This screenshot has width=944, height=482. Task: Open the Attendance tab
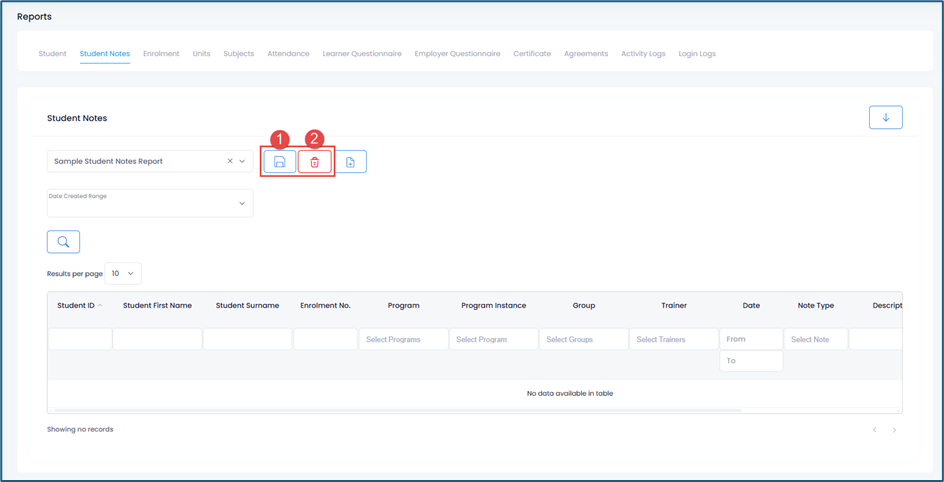point(288,54)
